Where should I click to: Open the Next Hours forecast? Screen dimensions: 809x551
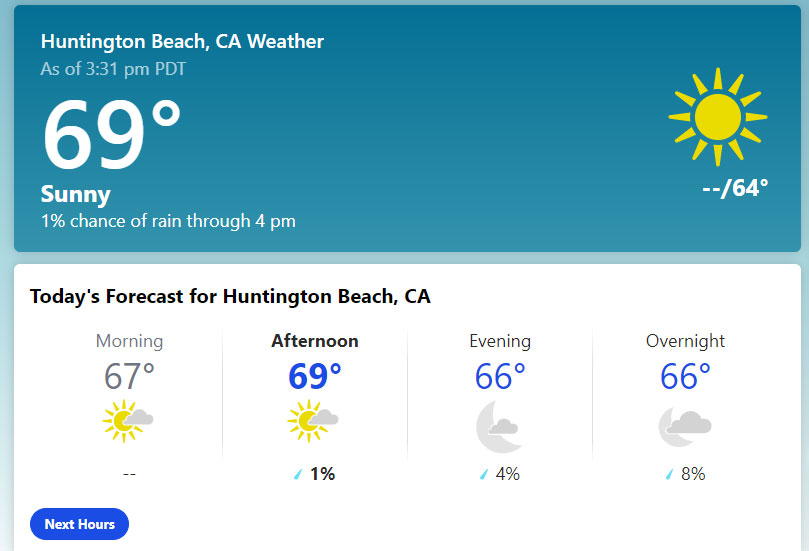coord(79,524)
